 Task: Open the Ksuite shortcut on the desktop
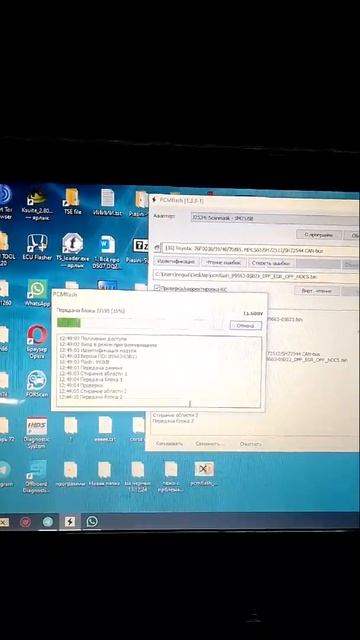[x=37, y=202]
